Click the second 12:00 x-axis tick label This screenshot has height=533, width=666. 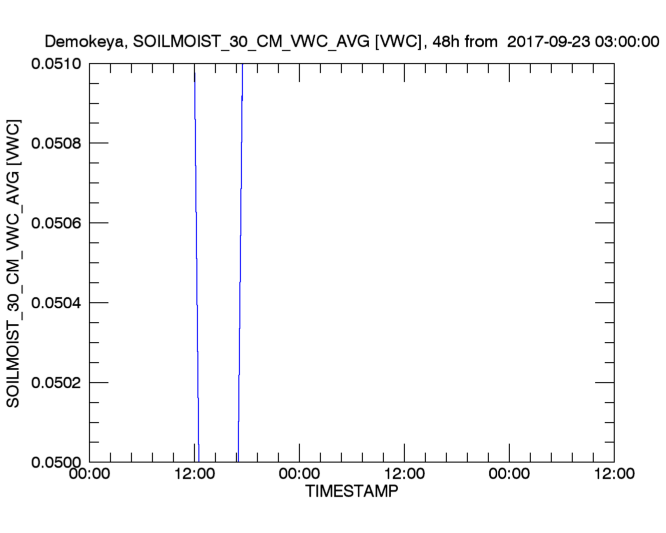(405, 476)
